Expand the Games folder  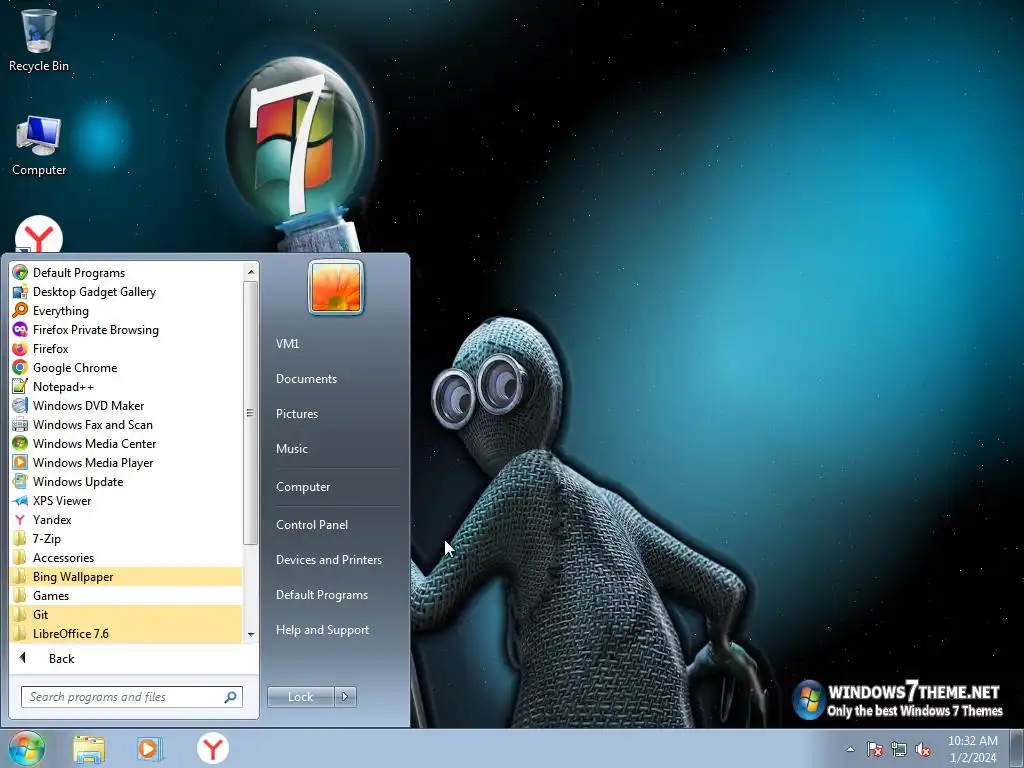126,595
